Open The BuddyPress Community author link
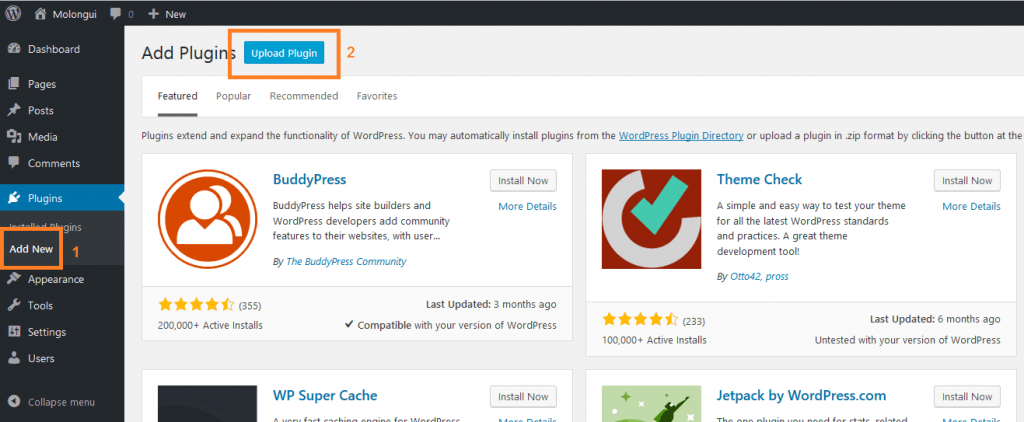Viewport: 1024px width, 422px height. pyautogui.click(x=346, y=261)
